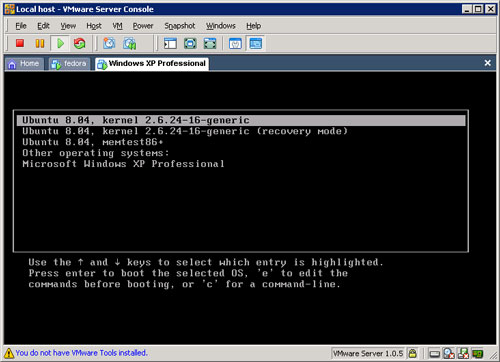Open the Snapshot menu
The height and width of the screenshot is (362, 500).
pos(180,26)
